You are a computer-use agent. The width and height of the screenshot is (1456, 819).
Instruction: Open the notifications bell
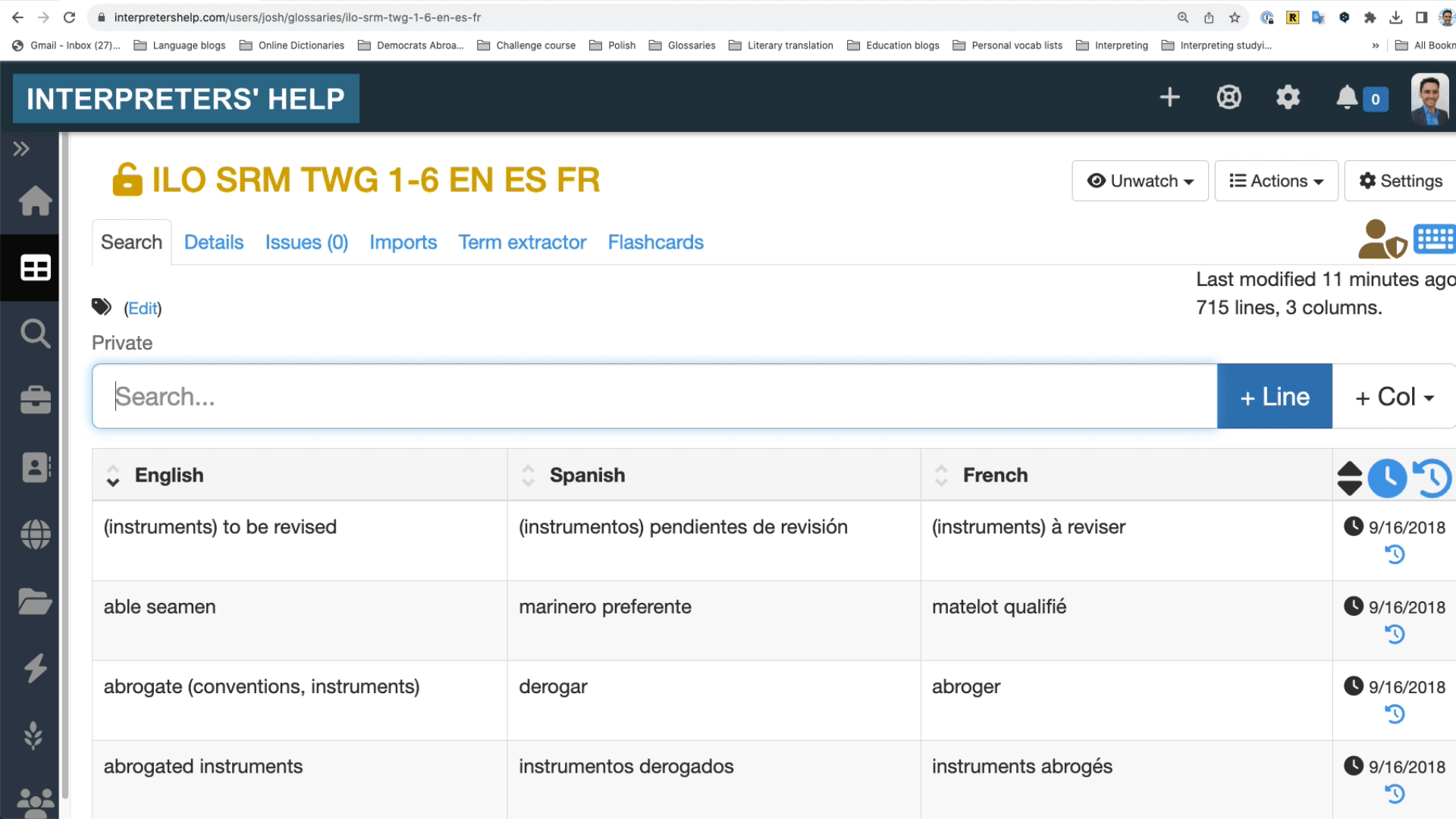point(1347,97)
